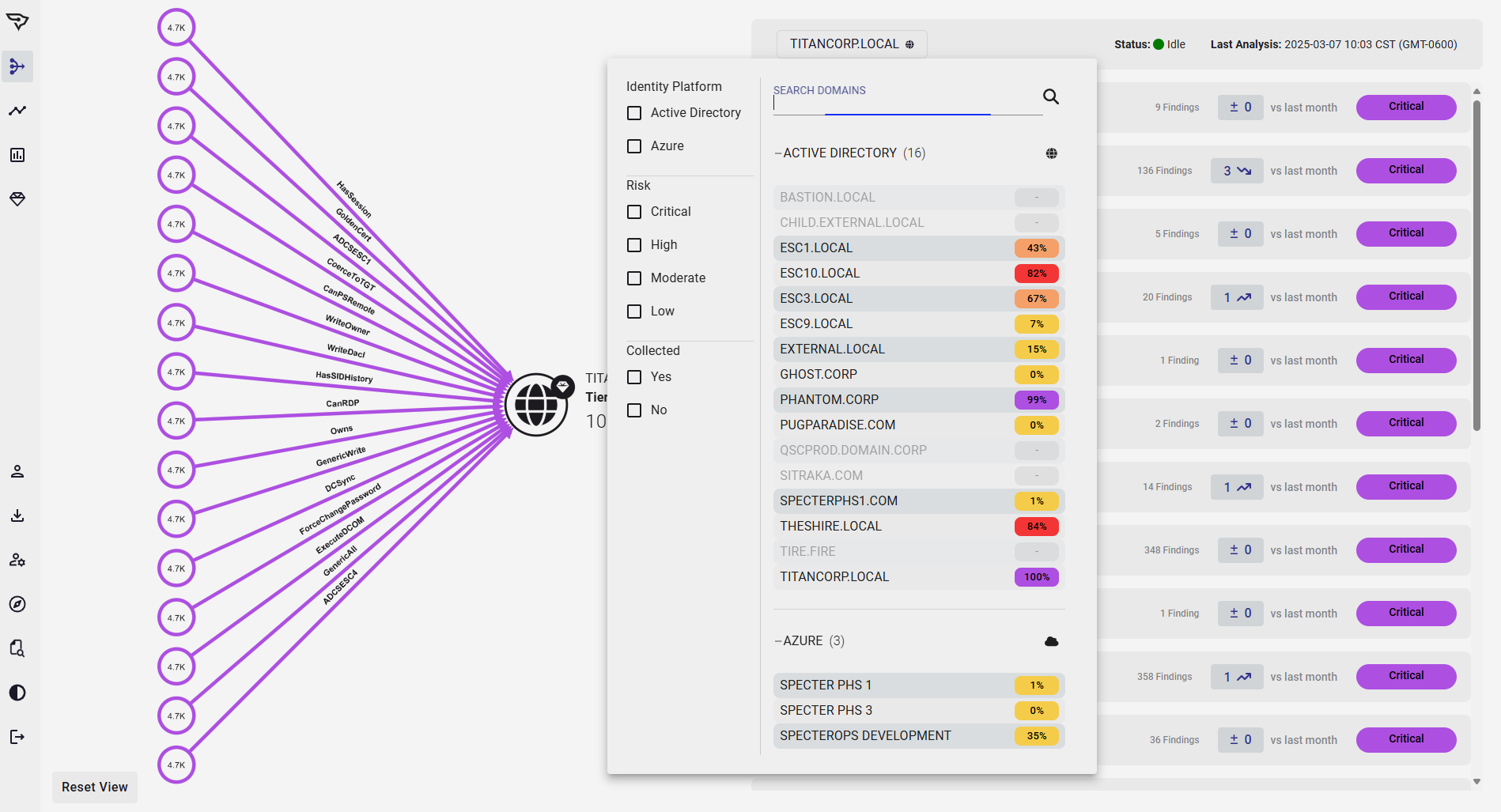Check Yes under Collected

coord(634,377)
